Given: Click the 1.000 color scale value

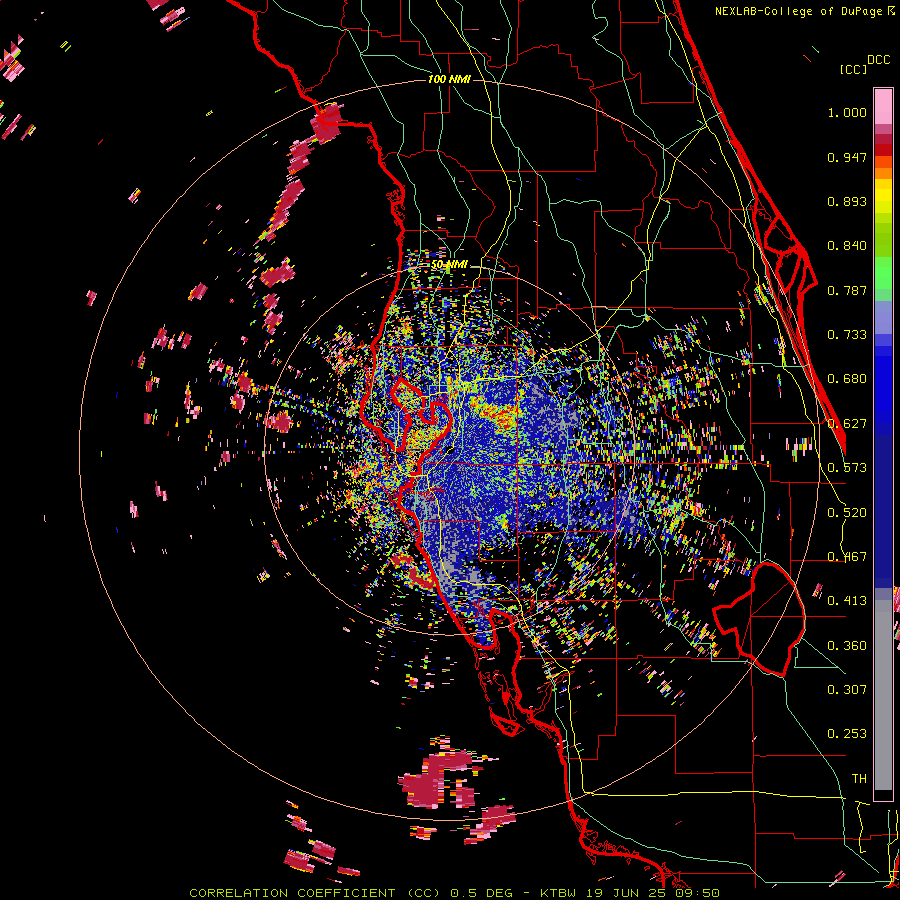Looking at the screenshot, I should (x=847, y=112).
